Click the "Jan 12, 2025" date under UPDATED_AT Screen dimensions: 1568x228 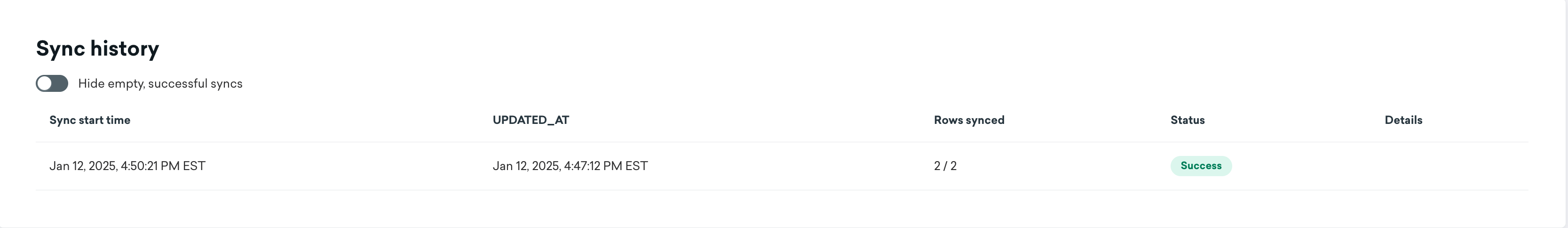[x=526, y=166]
